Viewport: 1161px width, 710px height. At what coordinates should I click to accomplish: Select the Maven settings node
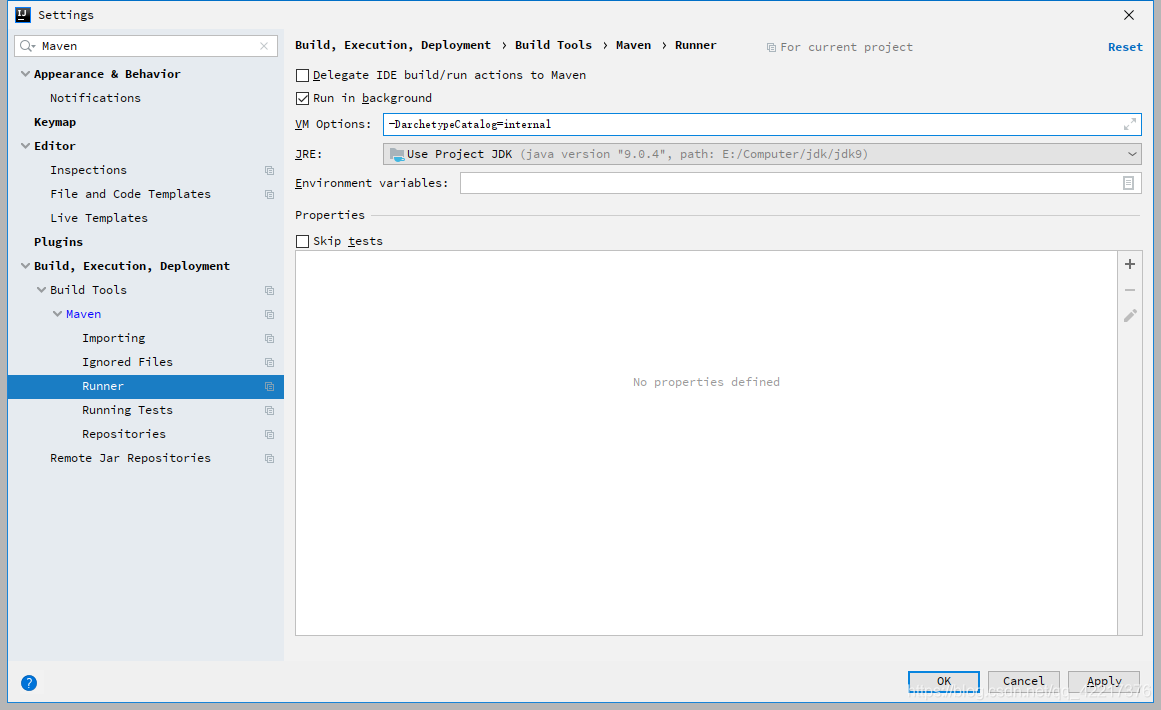pyautogui.click(x=84, y=314)
